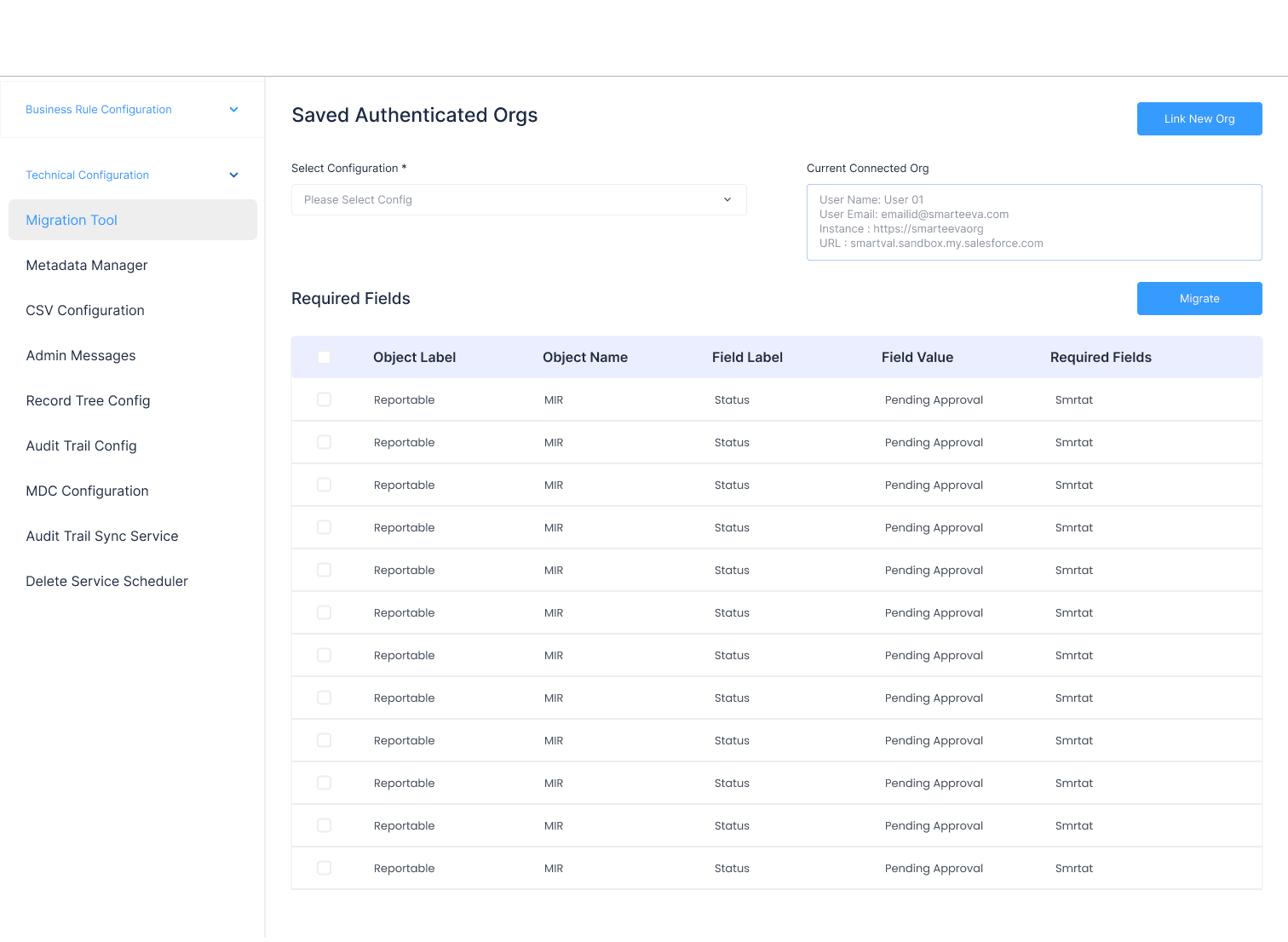This screenshot has width=1288, height=942.
Task: Open Delete Service Scheduler
Action: click(x=106, y=581)
